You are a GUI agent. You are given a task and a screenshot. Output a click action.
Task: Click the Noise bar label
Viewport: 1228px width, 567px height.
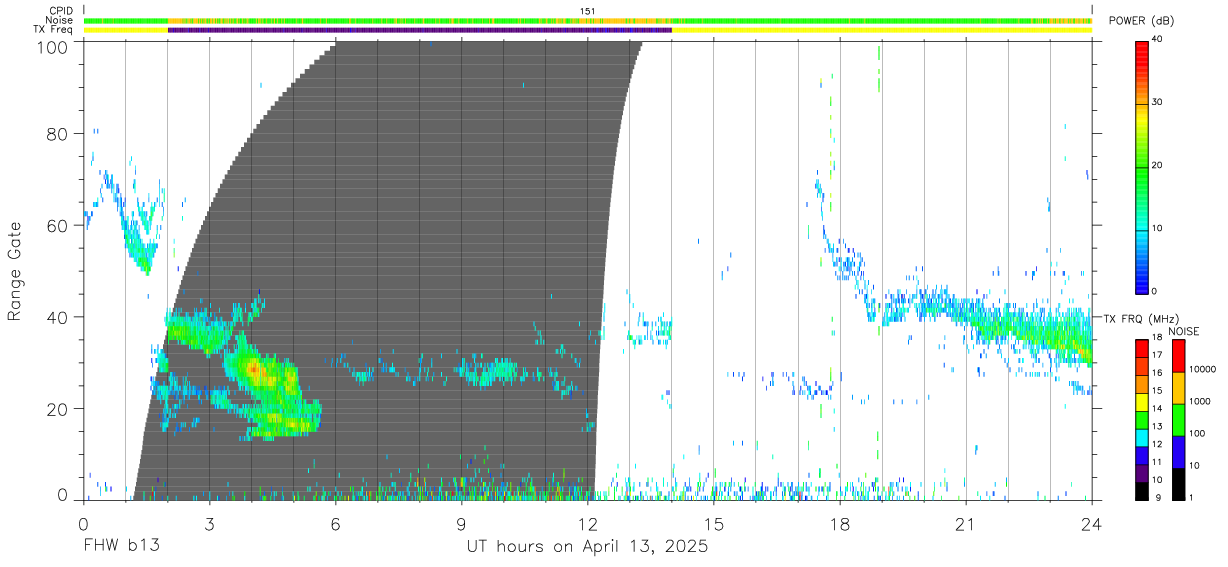pyautogui.click(x=60, y=20)
